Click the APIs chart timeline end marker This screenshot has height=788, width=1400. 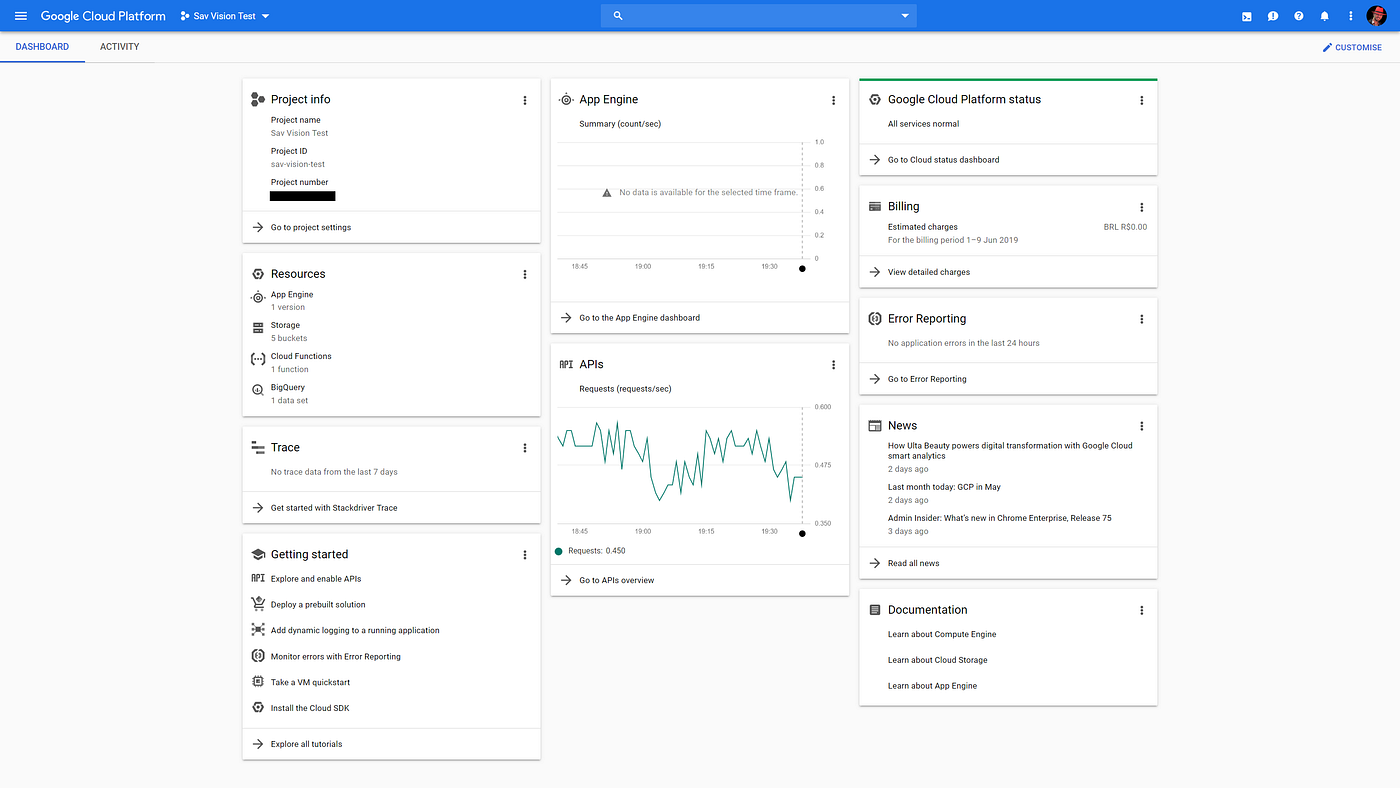[802, 533]
